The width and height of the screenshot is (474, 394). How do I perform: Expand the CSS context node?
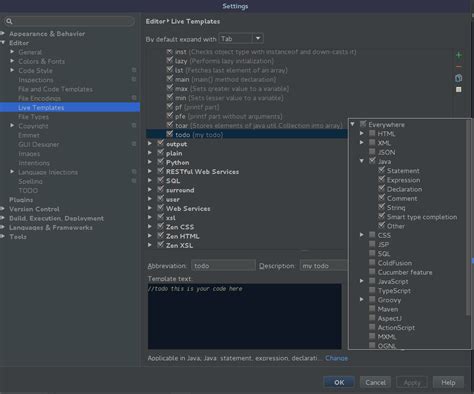click(362, 235)
